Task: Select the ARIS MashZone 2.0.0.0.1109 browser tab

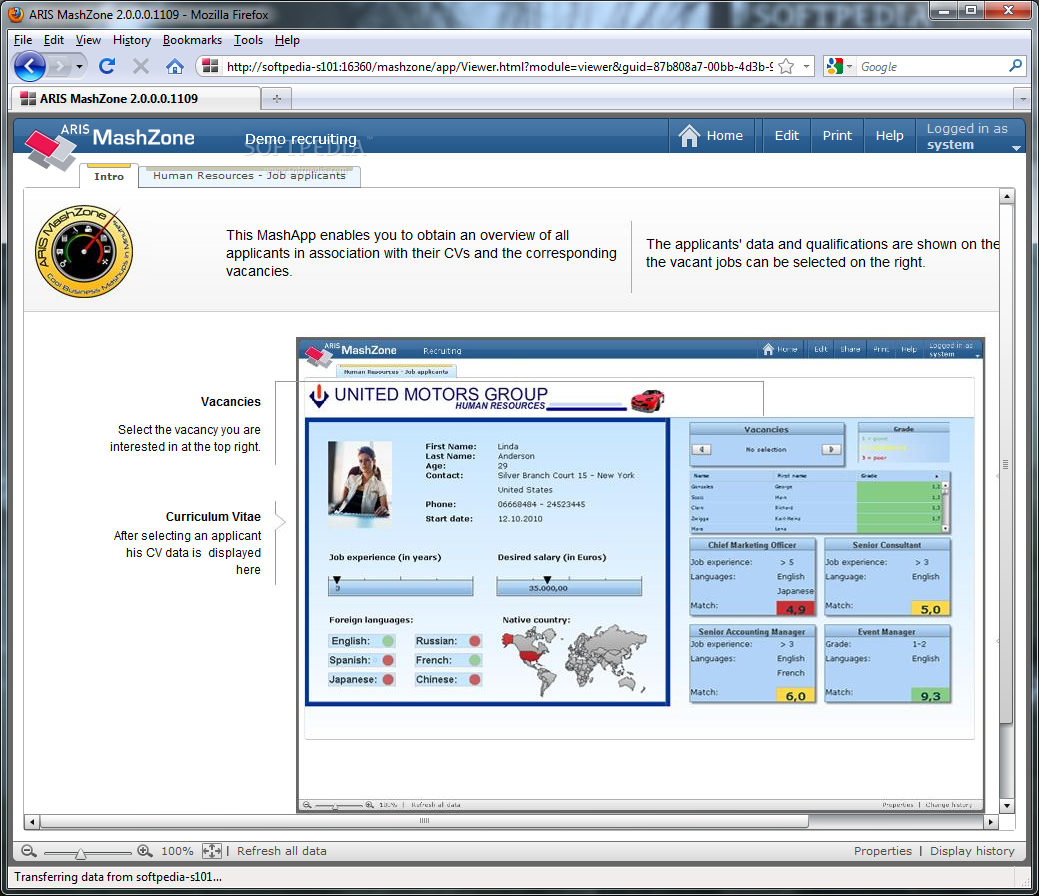Action: point(136,99)
